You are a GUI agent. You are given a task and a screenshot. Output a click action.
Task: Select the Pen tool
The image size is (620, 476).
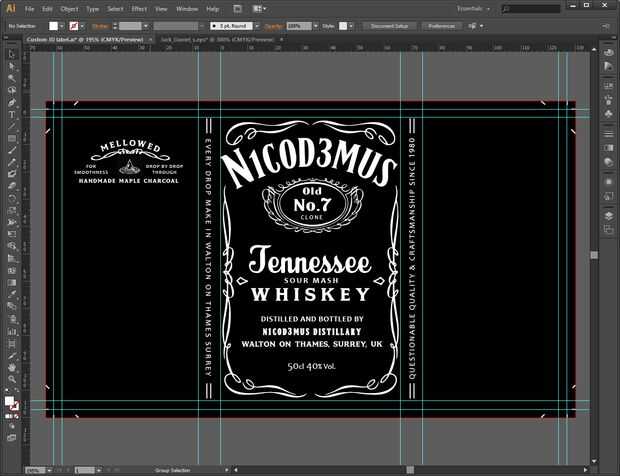click(x=12, y=102)
